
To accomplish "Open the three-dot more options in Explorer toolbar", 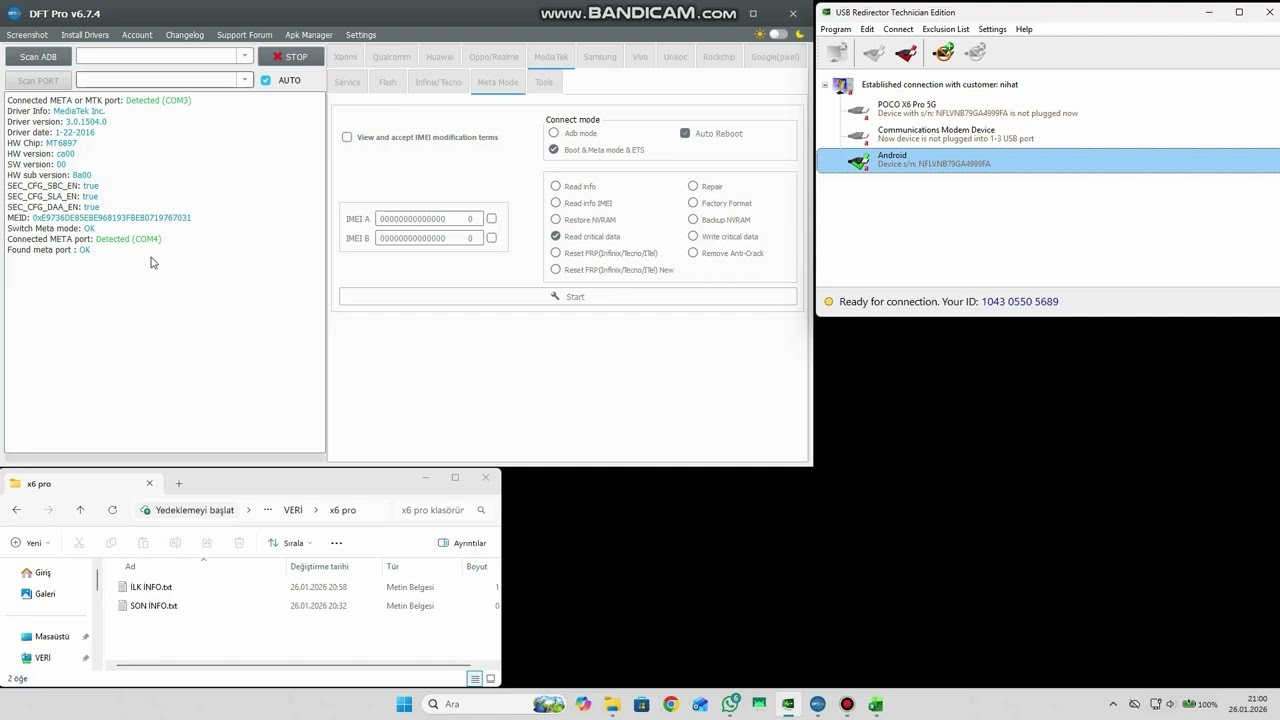I will 336,543.
